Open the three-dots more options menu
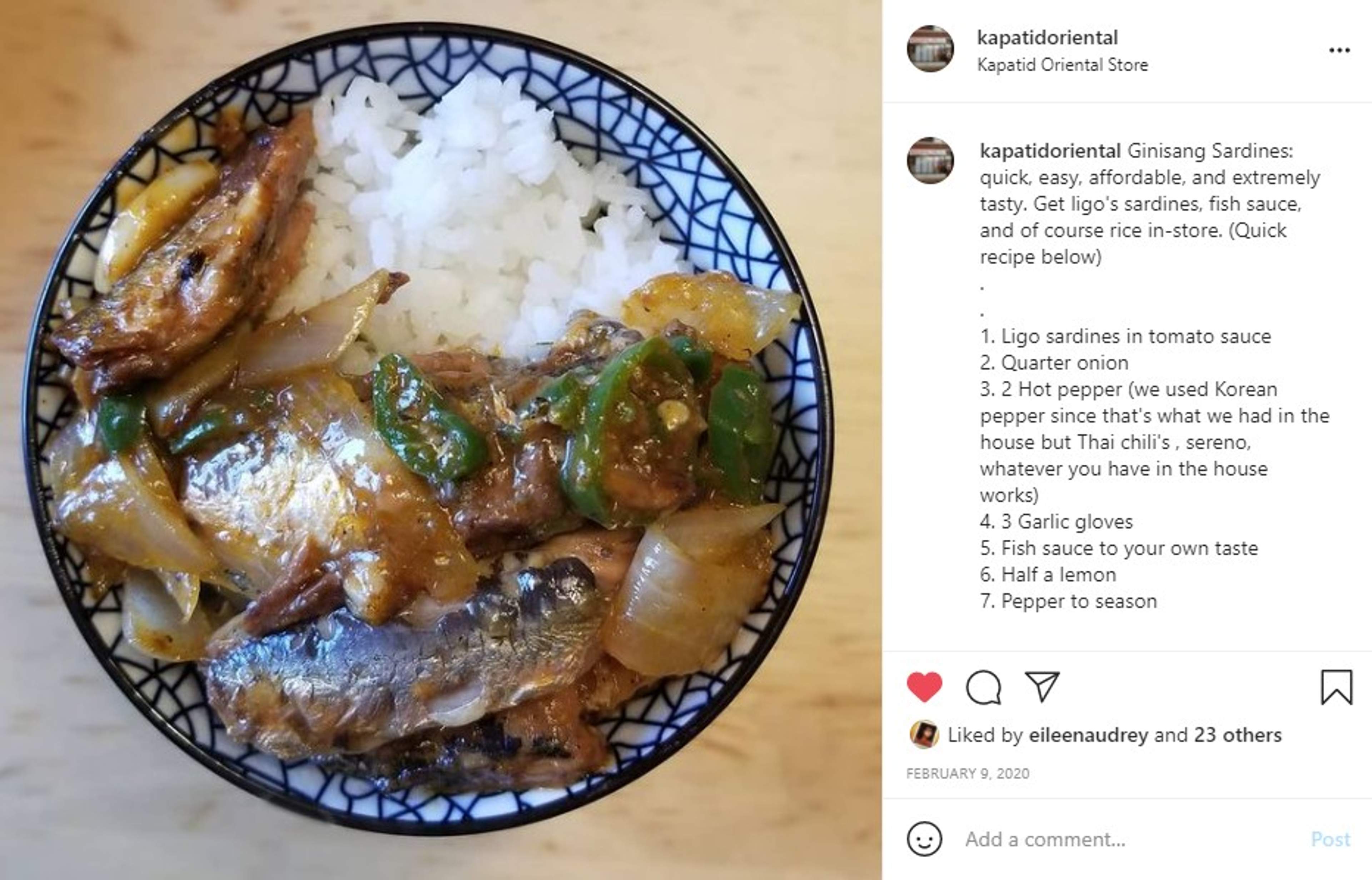Screen dimensions: 1372x880 click(1339, 50)
